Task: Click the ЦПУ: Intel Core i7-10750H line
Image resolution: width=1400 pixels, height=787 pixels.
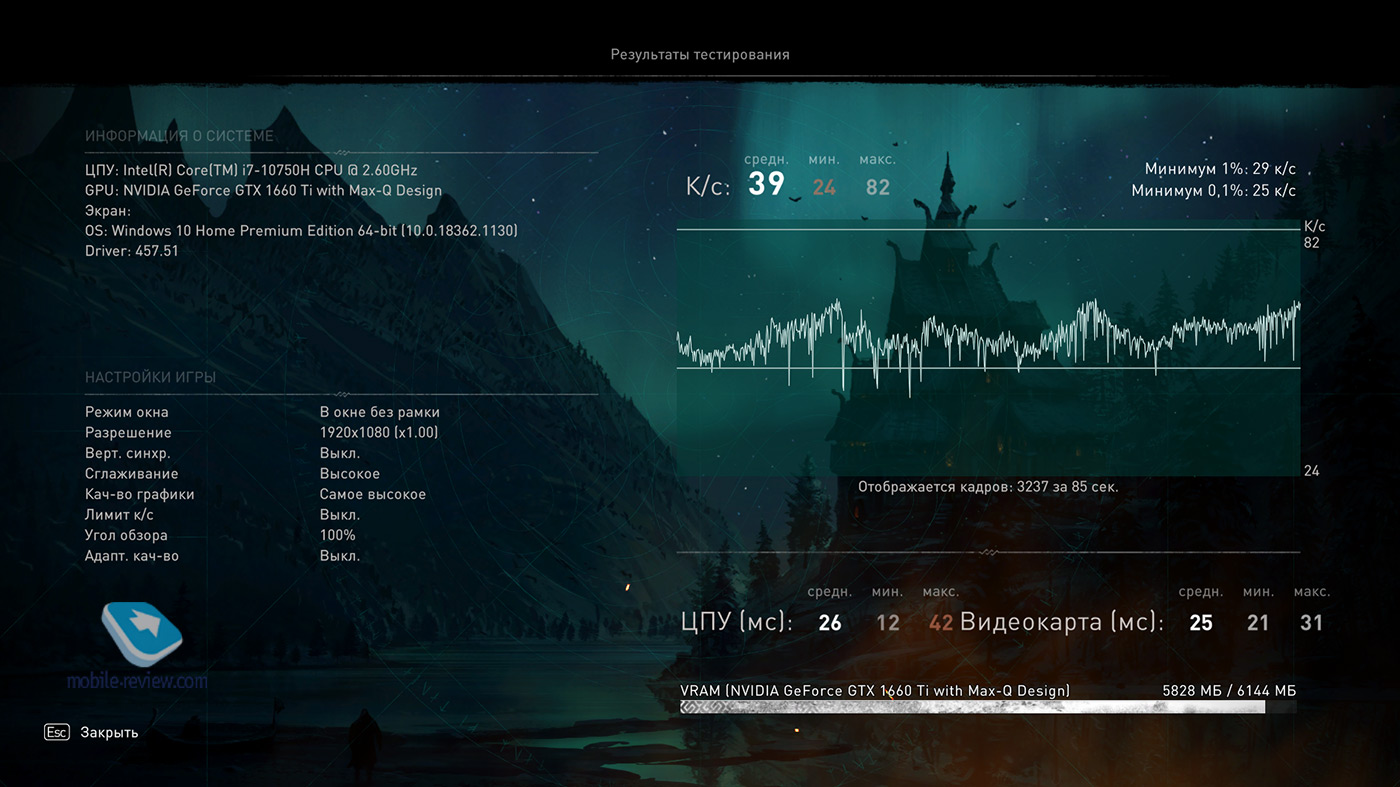Action: (x=251, y=170)
